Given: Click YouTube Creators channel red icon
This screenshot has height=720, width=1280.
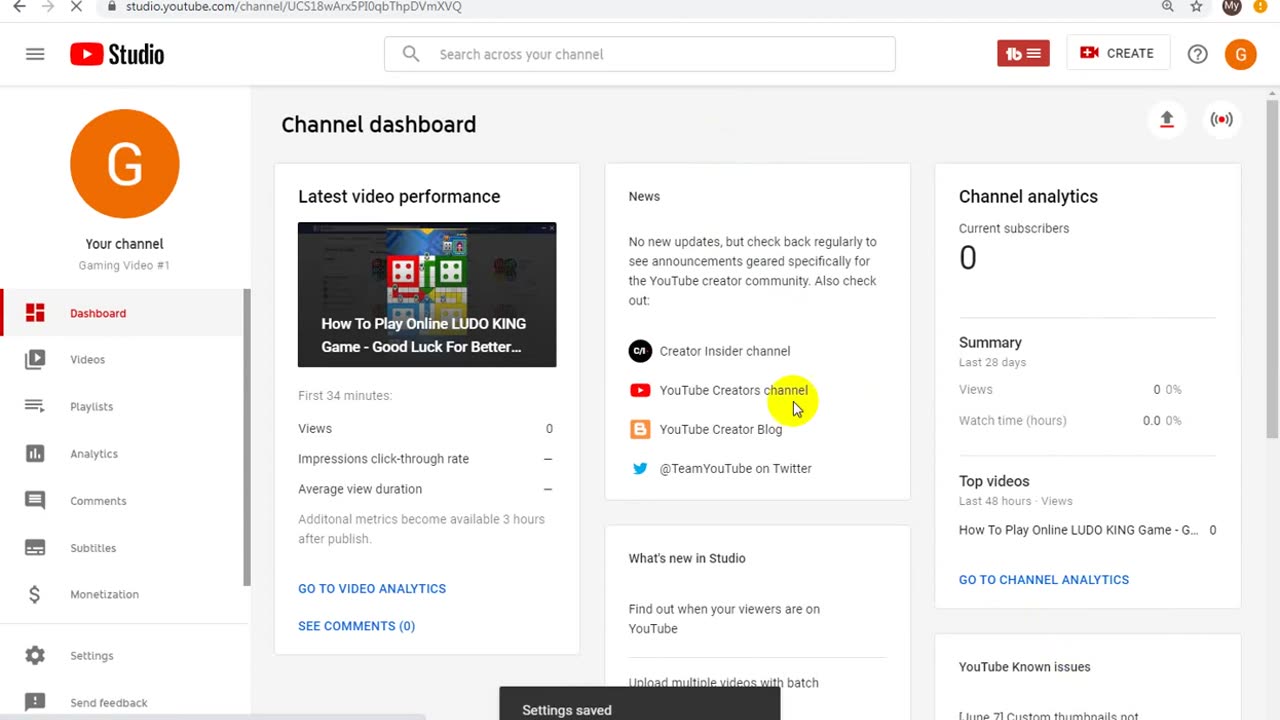Looking at the screenshot, I should tap(640, 390).
